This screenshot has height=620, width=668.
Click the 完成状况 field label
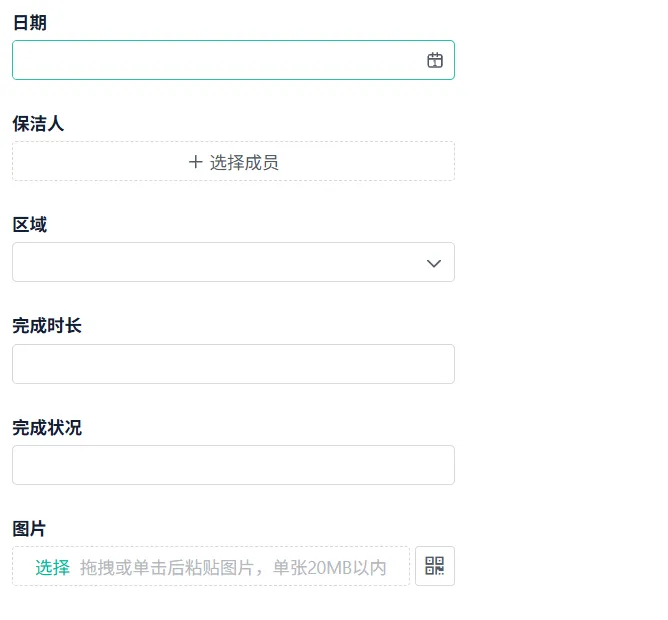pos(47,428)
